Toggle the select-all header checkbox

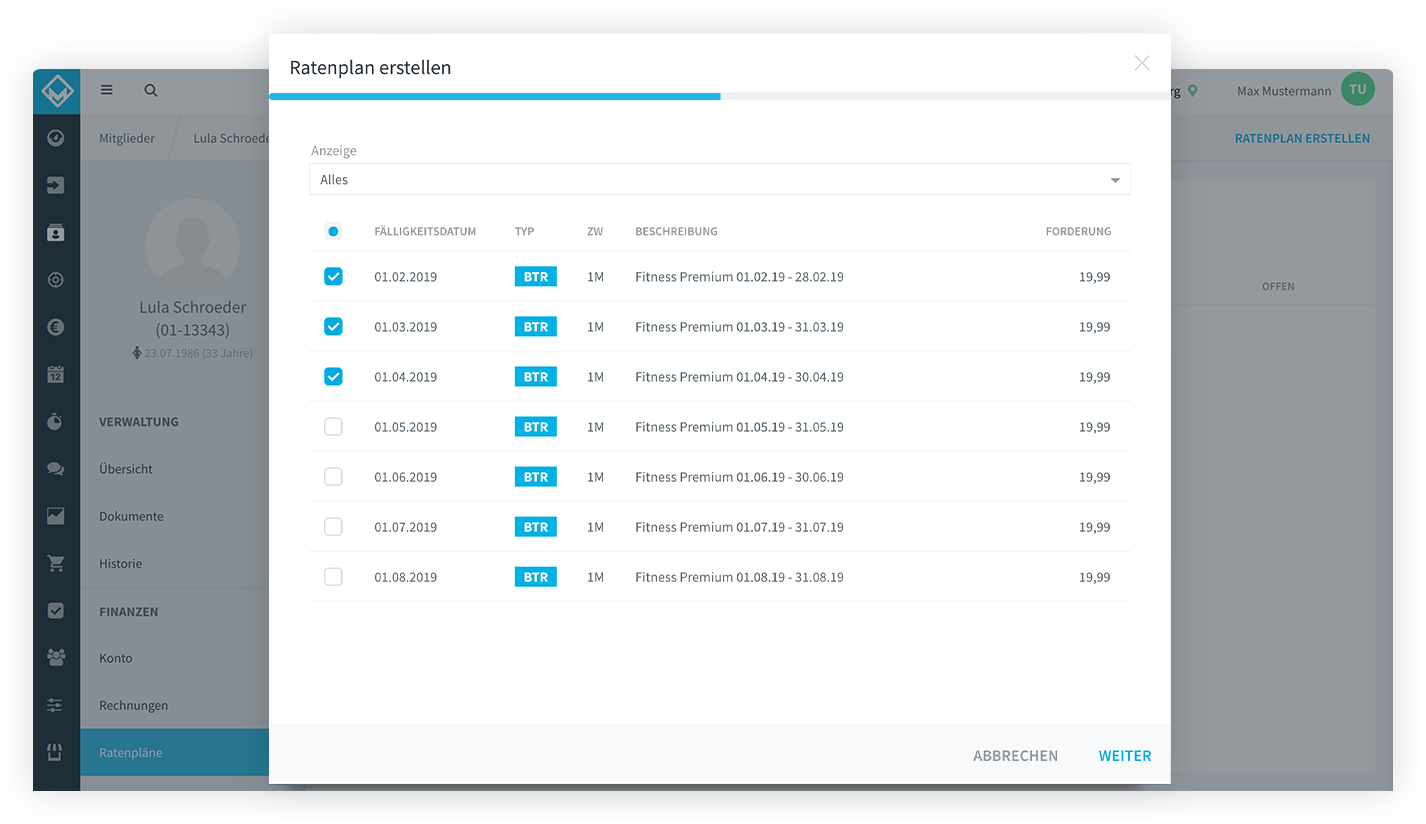(333, 231)
